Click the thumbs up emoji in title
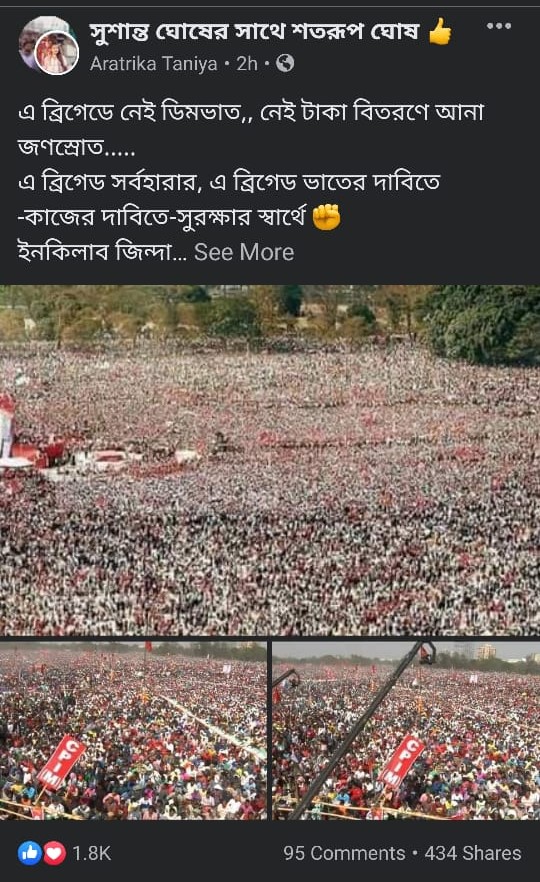The image size is (540, 882). 440,31
